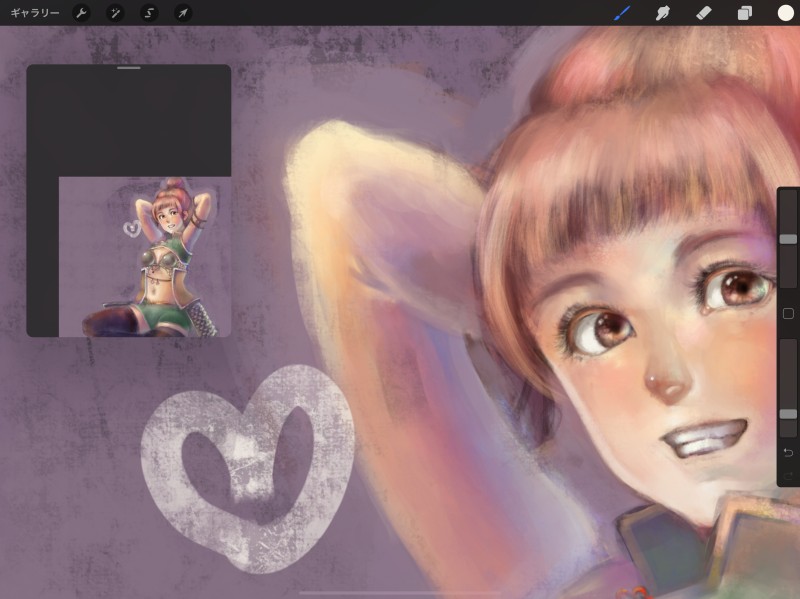Image resolution: width=800 pixels, height=599 pixels.
Task: Click the brush opacity slider handle
Action: [788, 414]
